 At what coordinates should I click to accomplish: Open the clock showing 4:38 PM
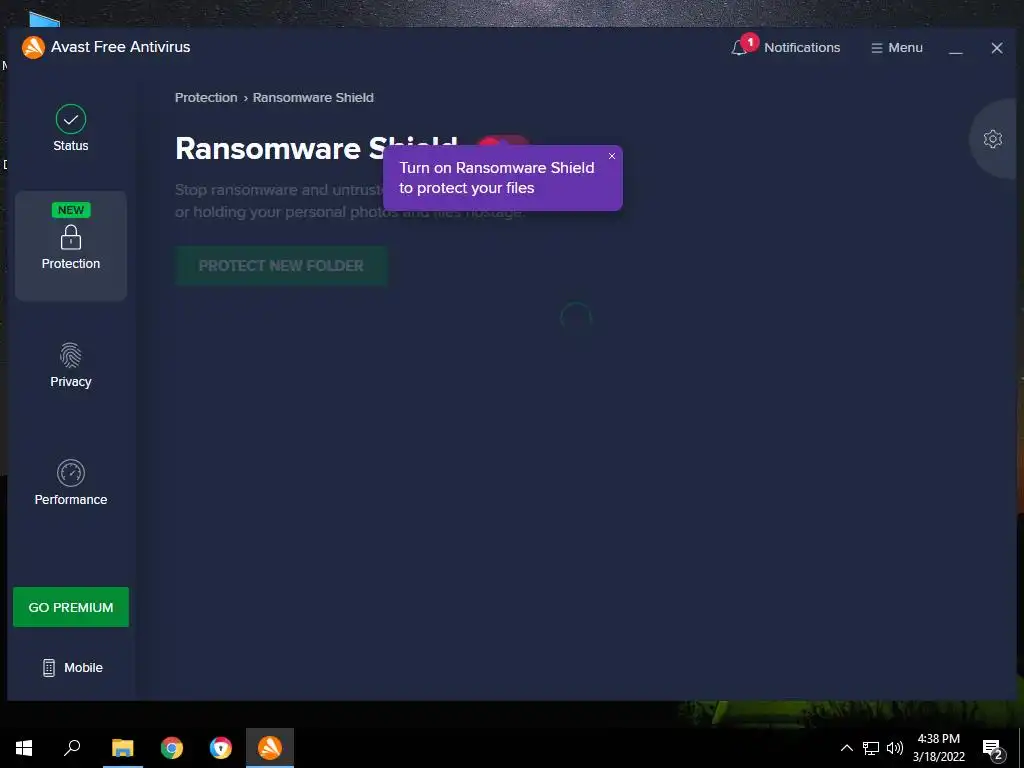point(938,748)
